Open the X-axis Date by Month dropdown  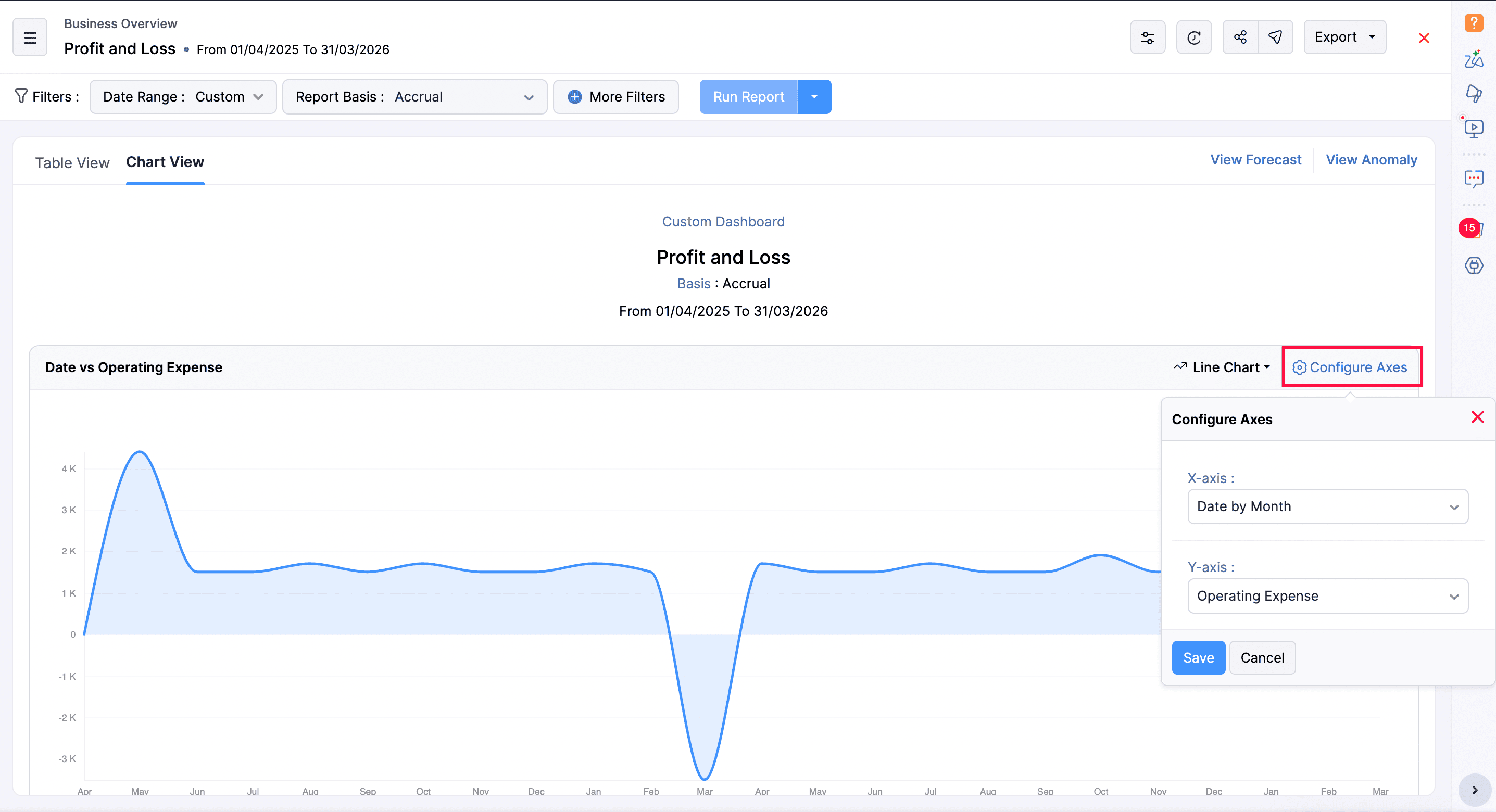pyautogui.click(x=1327, y=506)
